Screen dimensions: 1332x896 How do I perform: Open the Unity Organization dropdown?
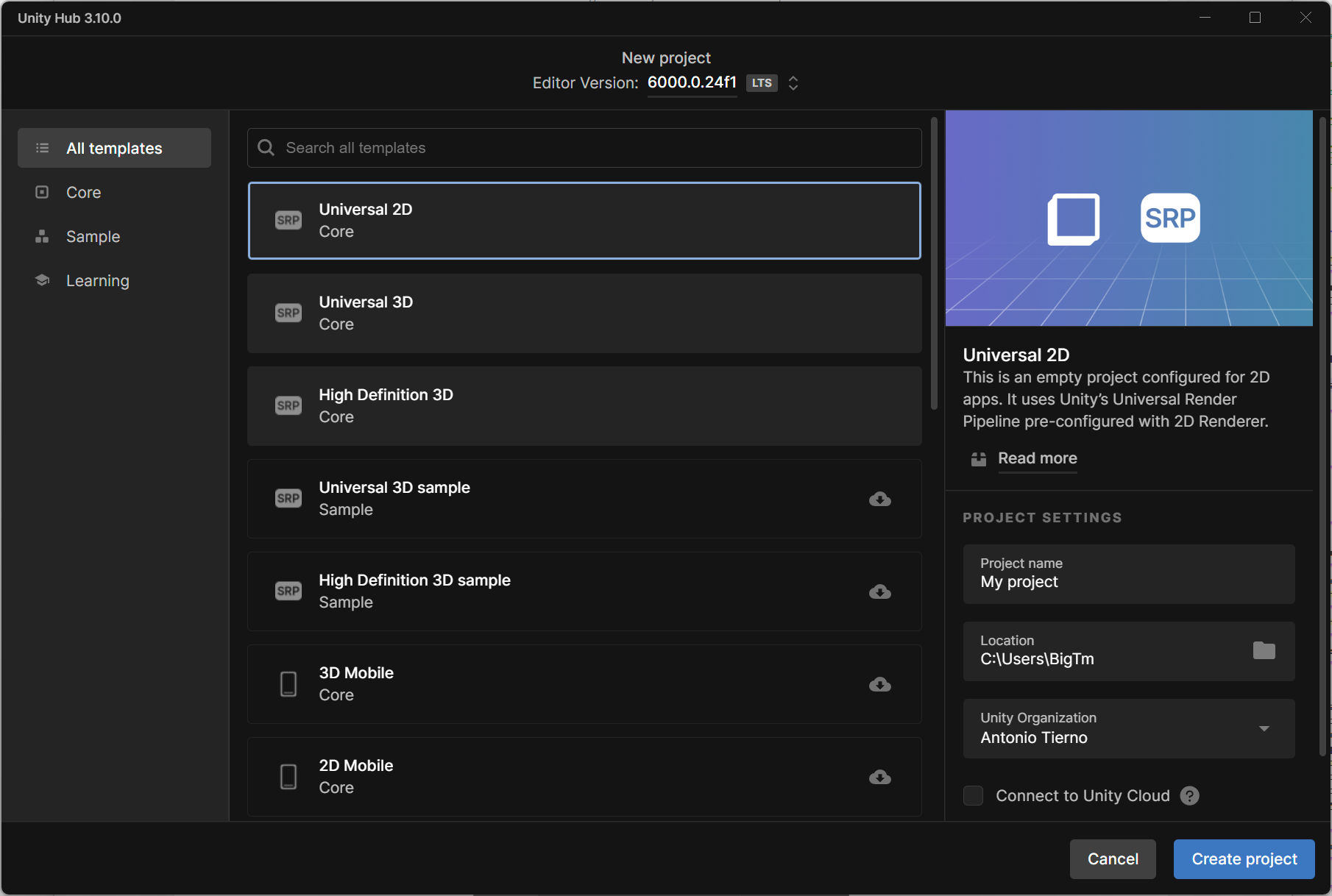(1264, 728)
